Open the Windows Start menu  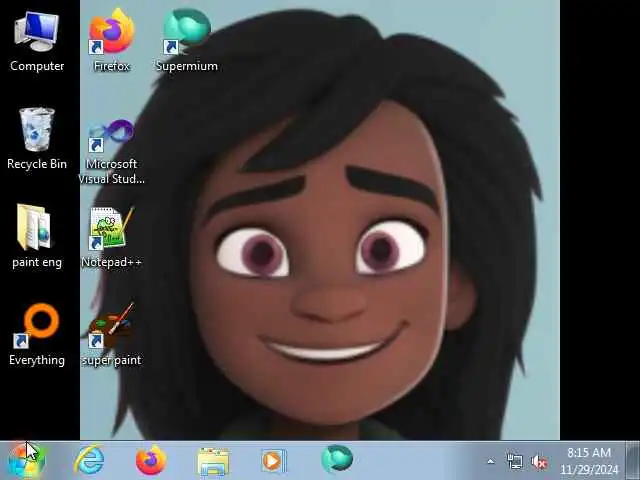point(26,460)
